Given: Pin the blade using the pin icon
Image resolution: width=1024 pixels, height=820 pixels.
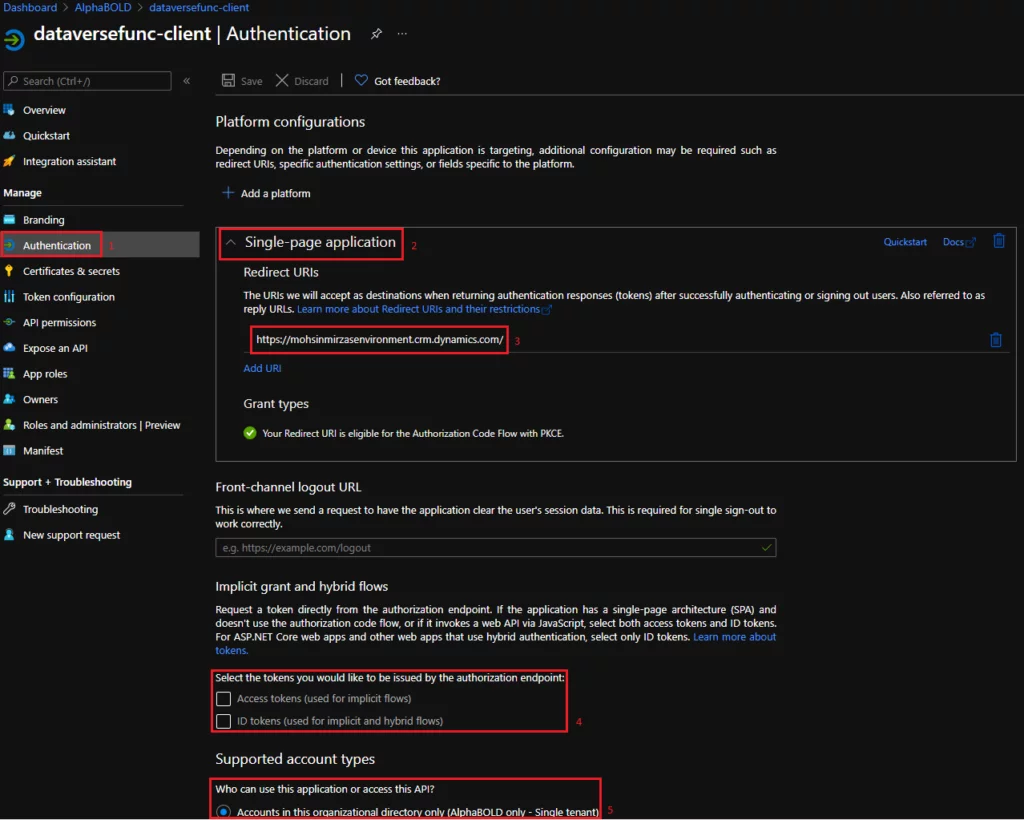Looking at the screenshot, I should point(376,34).
